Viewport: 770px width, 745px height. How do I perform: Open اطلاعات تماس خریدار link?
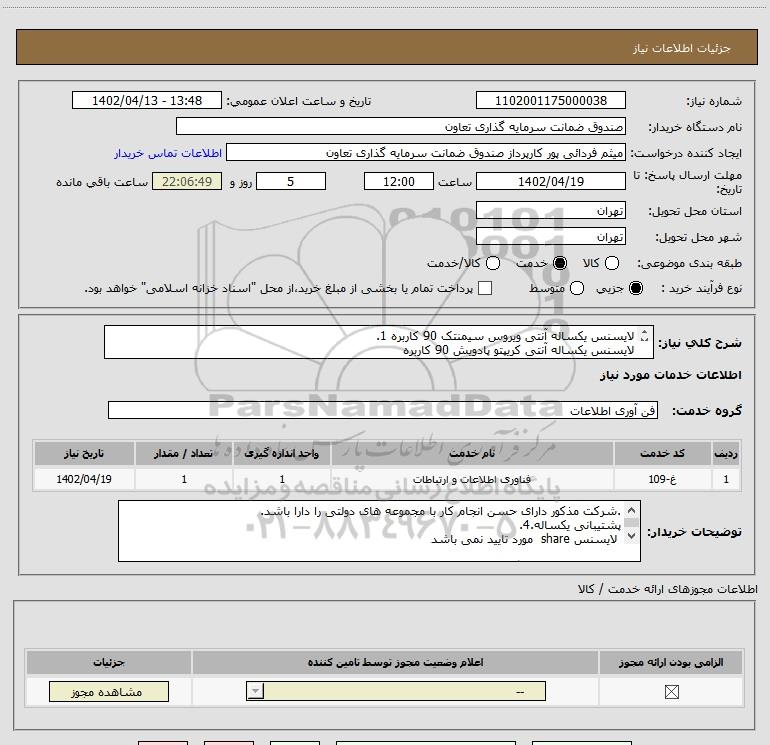[168, 153]
